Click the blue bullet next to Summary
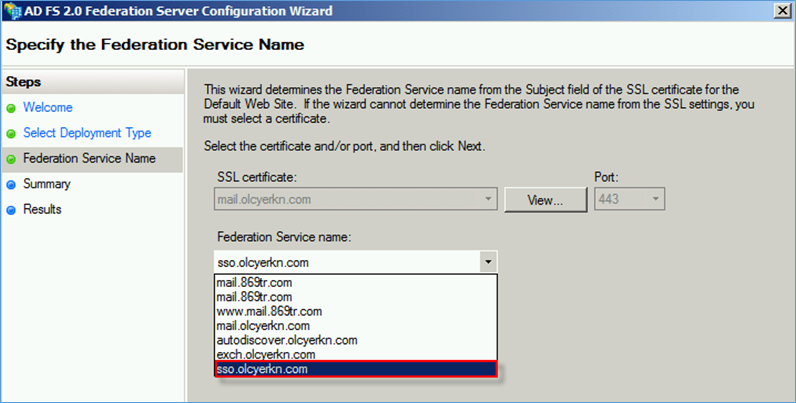The height and width of the screenshot is (403, 796). click(11, 185)
